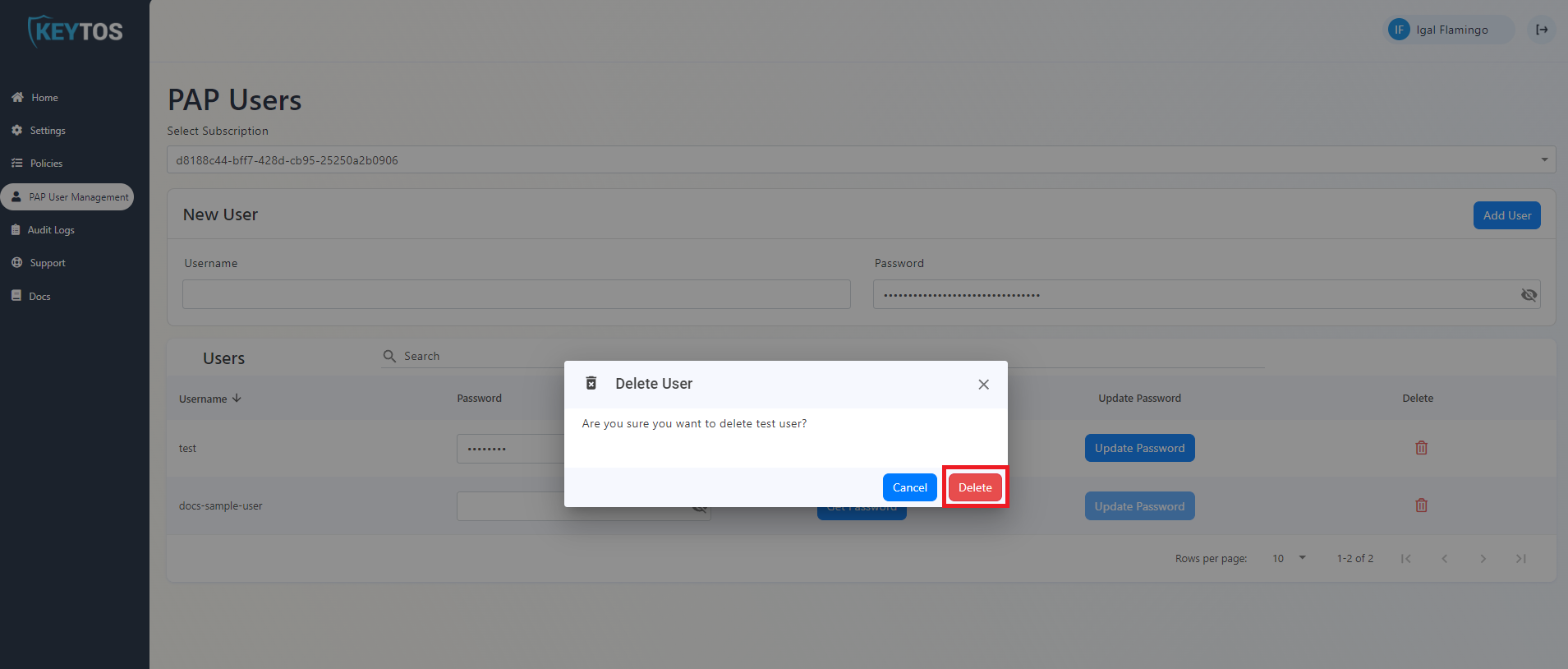Click the Home house icon
Viewport: 1568px width, 669px height.
point(17,97)
